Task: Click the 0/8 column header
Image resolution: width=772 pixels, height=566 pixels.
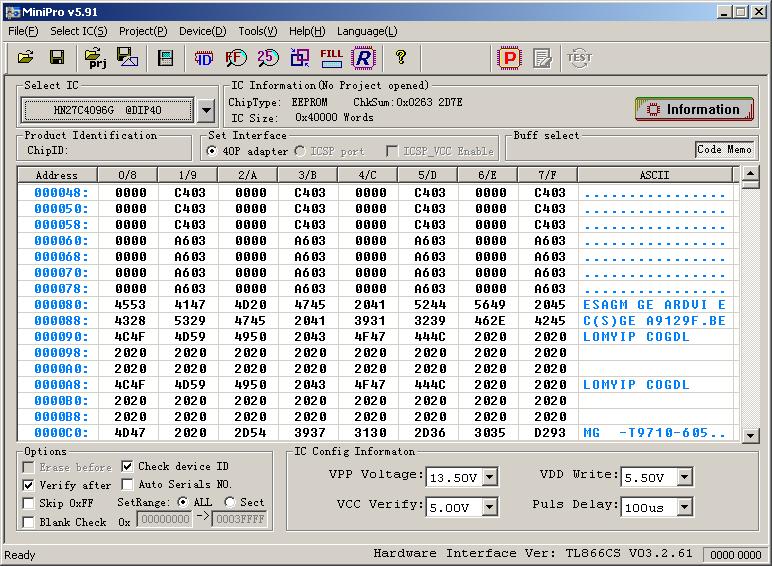Action: pos(128,175)
